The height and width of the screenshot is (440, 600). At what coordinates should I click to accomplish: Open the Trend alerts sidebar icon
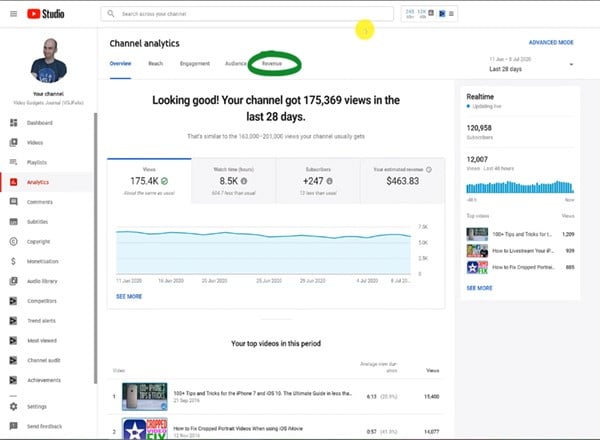[x=13, y=321]
